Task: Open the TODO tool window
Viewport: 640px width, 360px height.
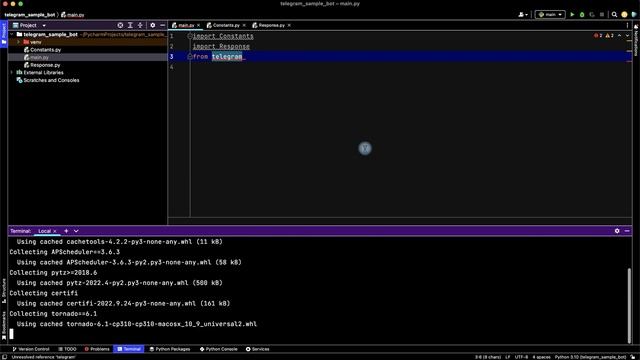Action: pyautogui.click(x=67, y=349)
